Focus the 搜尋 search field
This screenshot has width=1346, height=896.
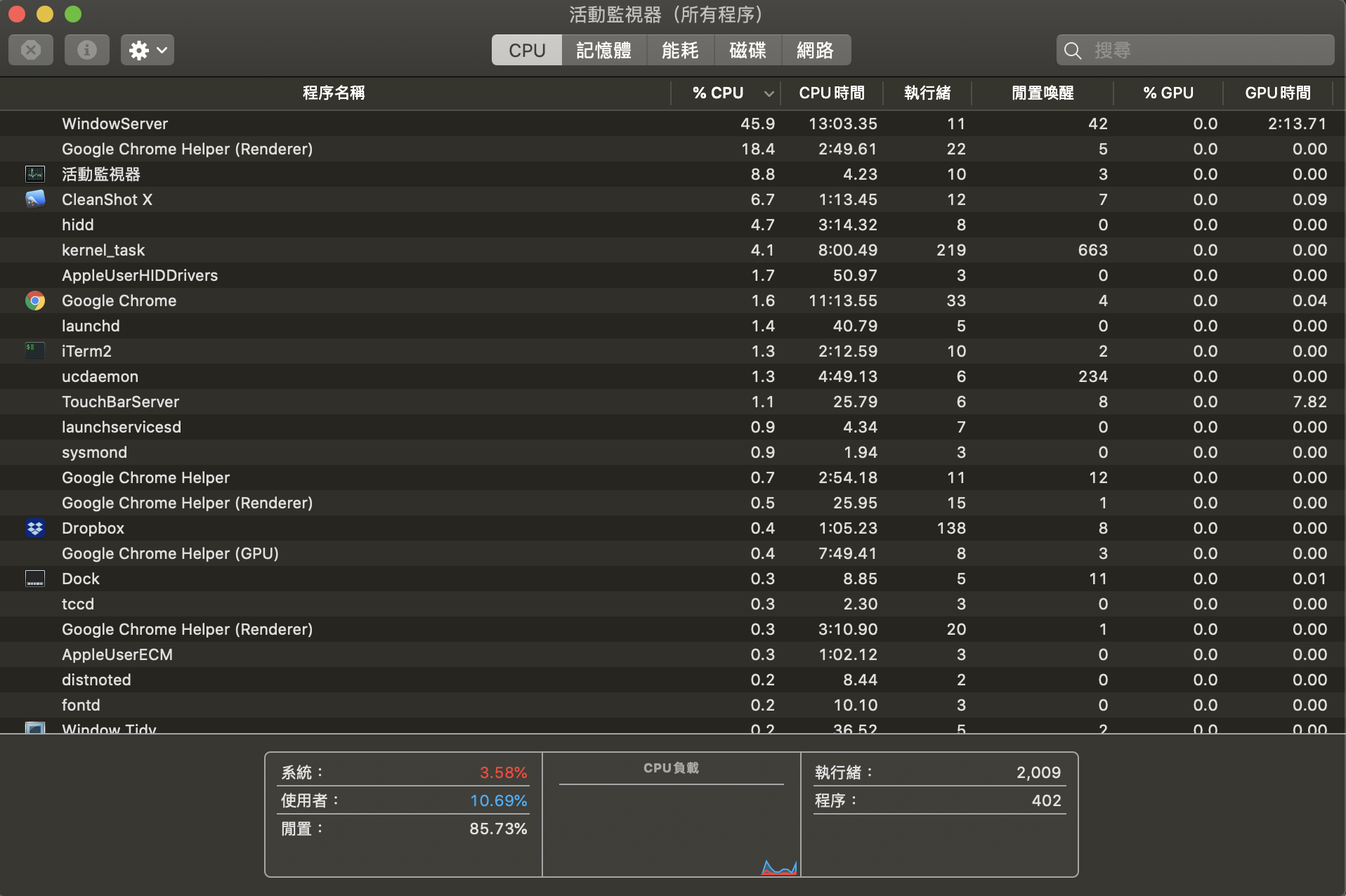pos(1195,50)
